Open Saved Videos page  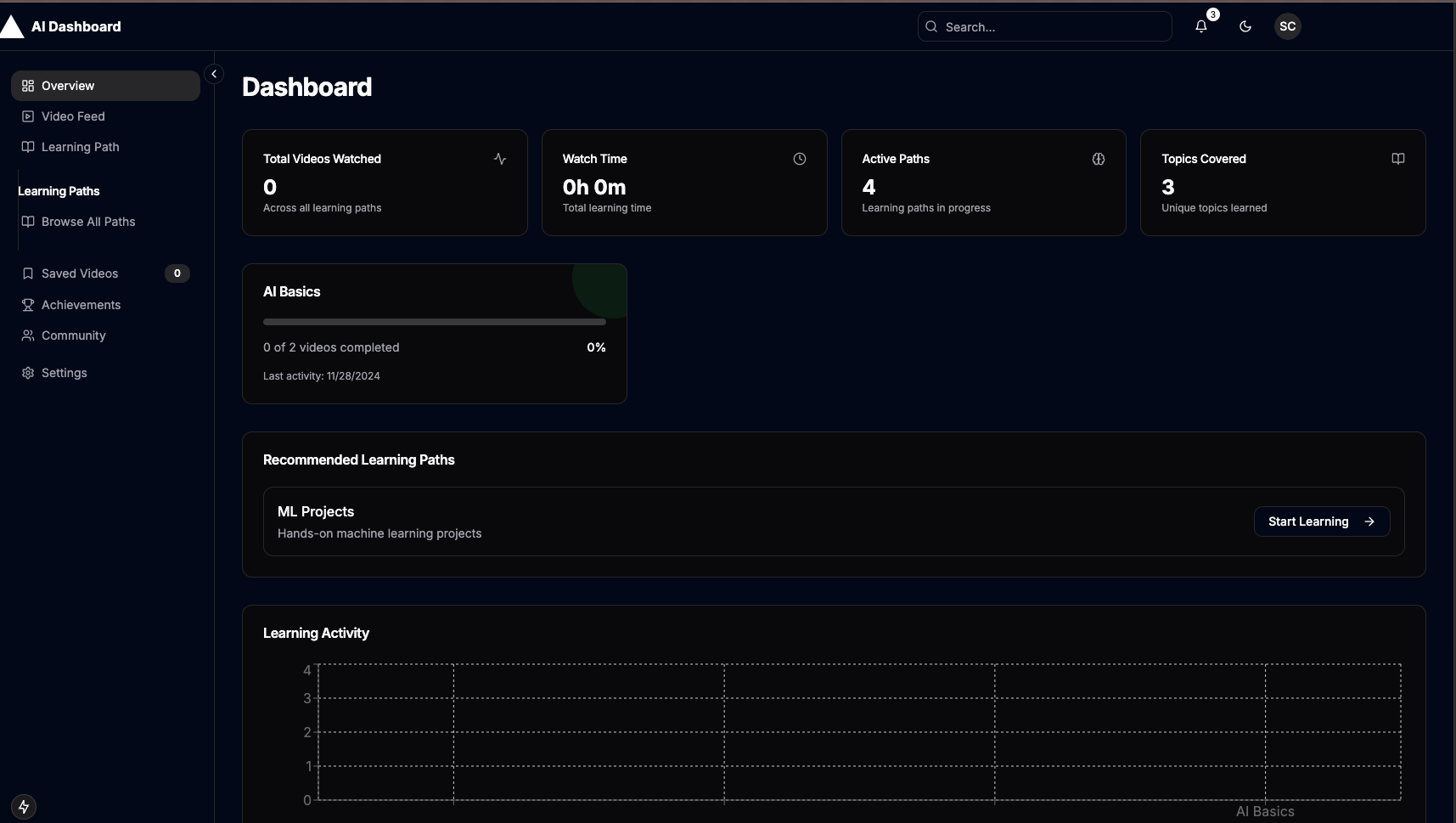tap(105, 273)
